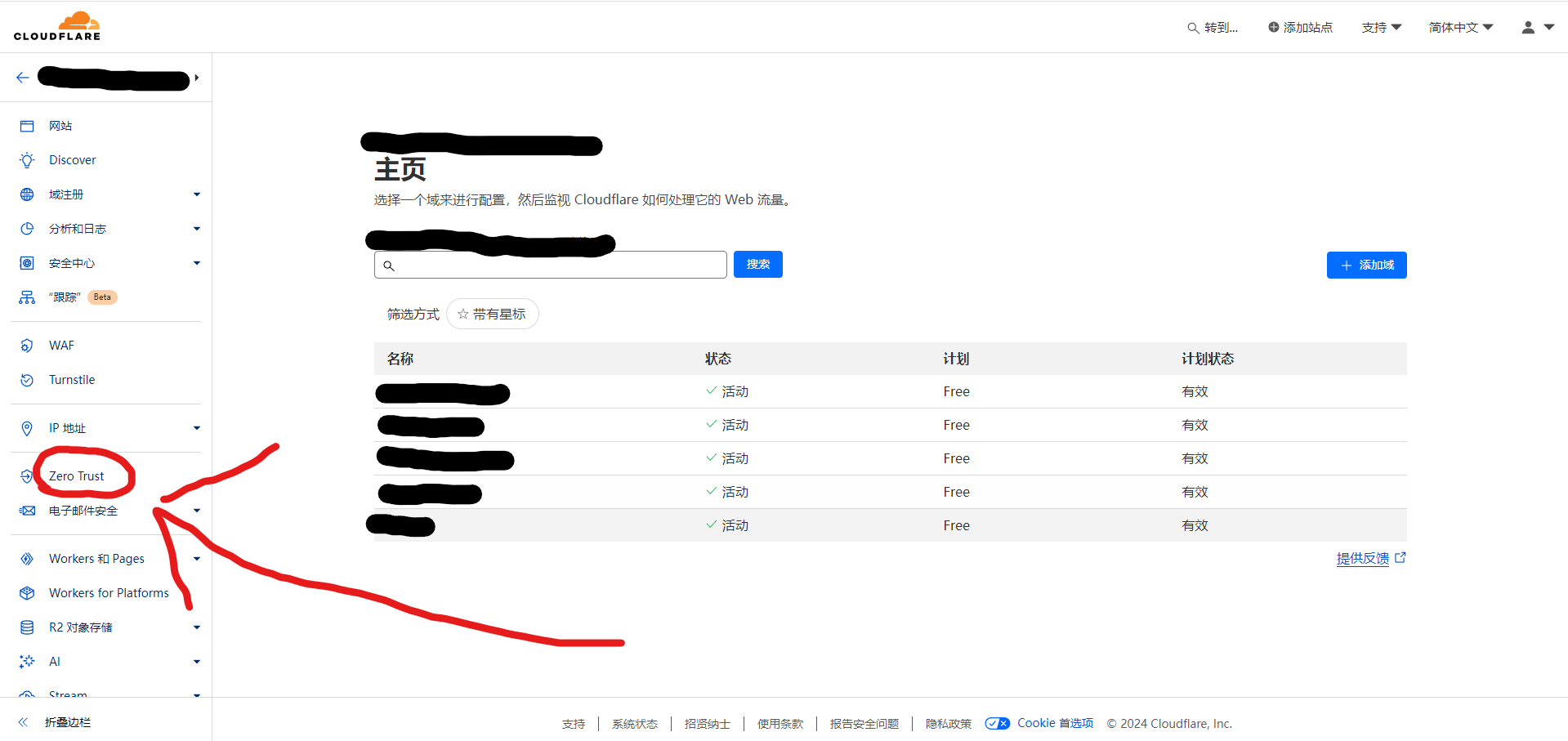This screenshot has width=1568, height=741.
Task: Click the external-link icon beside 提供反馈
Action: point(1400,558)
